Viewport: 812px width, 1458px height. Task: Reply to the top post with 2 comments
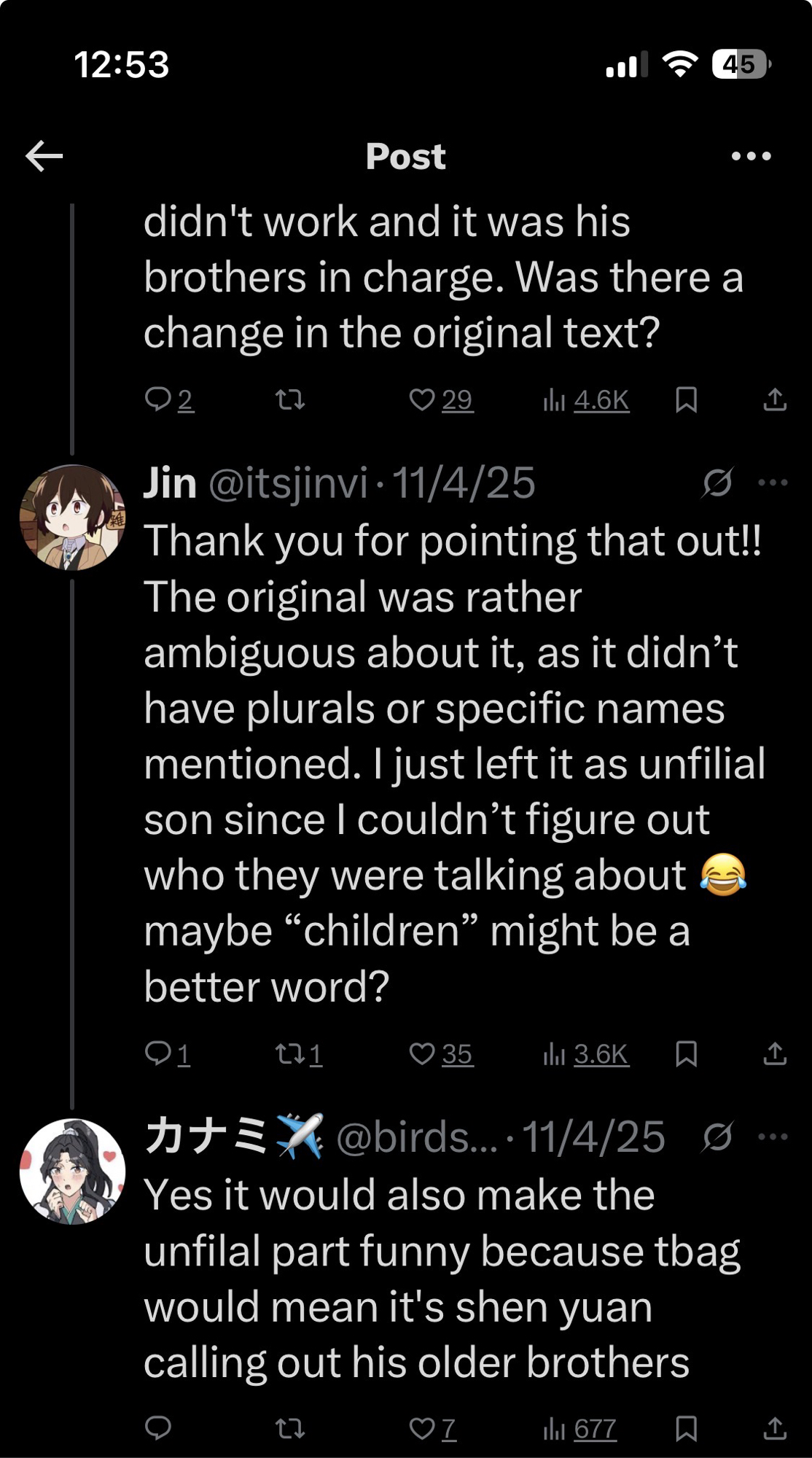coord(158,399)
